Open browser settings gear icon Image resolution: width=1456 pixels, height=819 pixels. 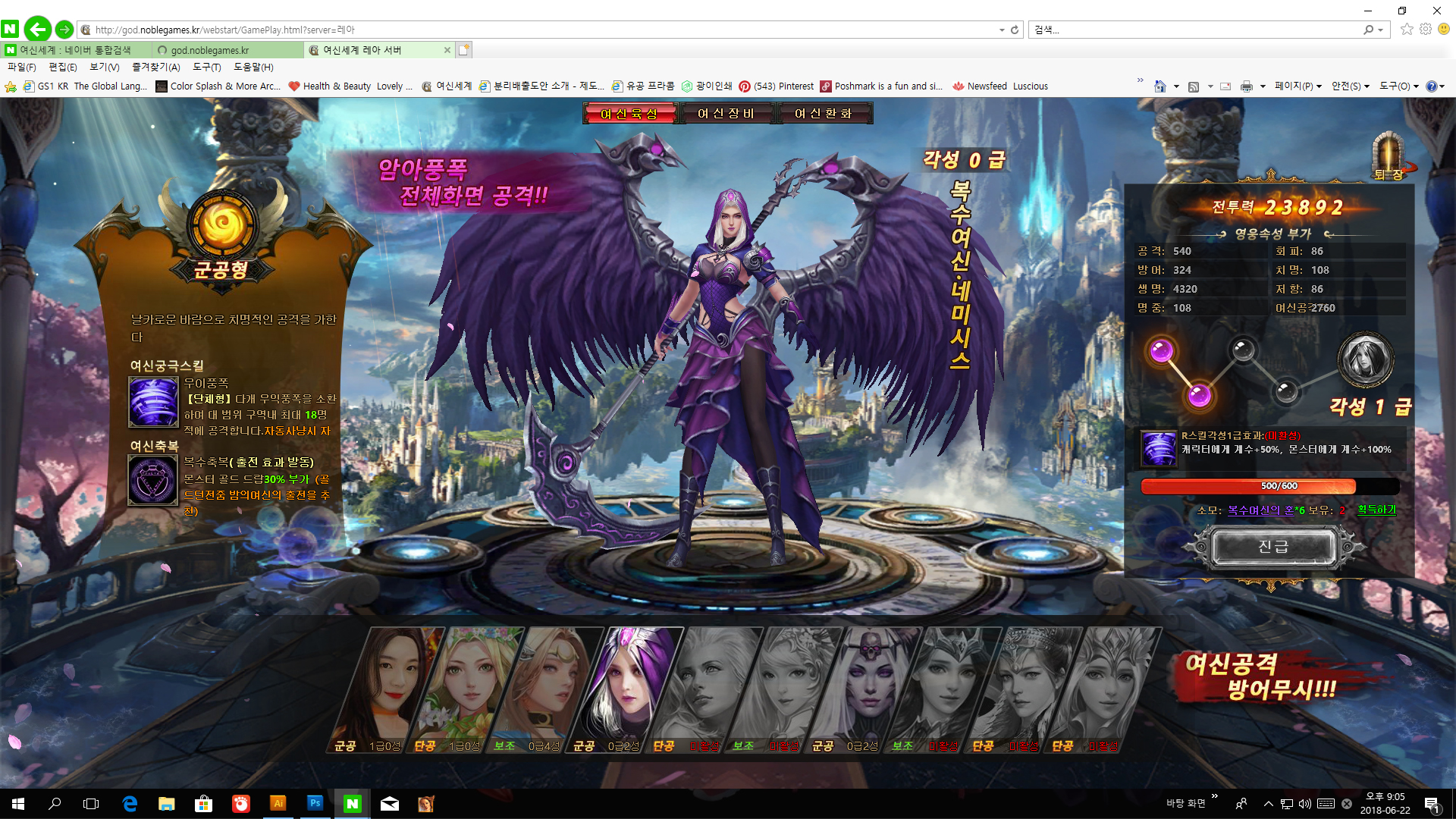coord(1426,29)
